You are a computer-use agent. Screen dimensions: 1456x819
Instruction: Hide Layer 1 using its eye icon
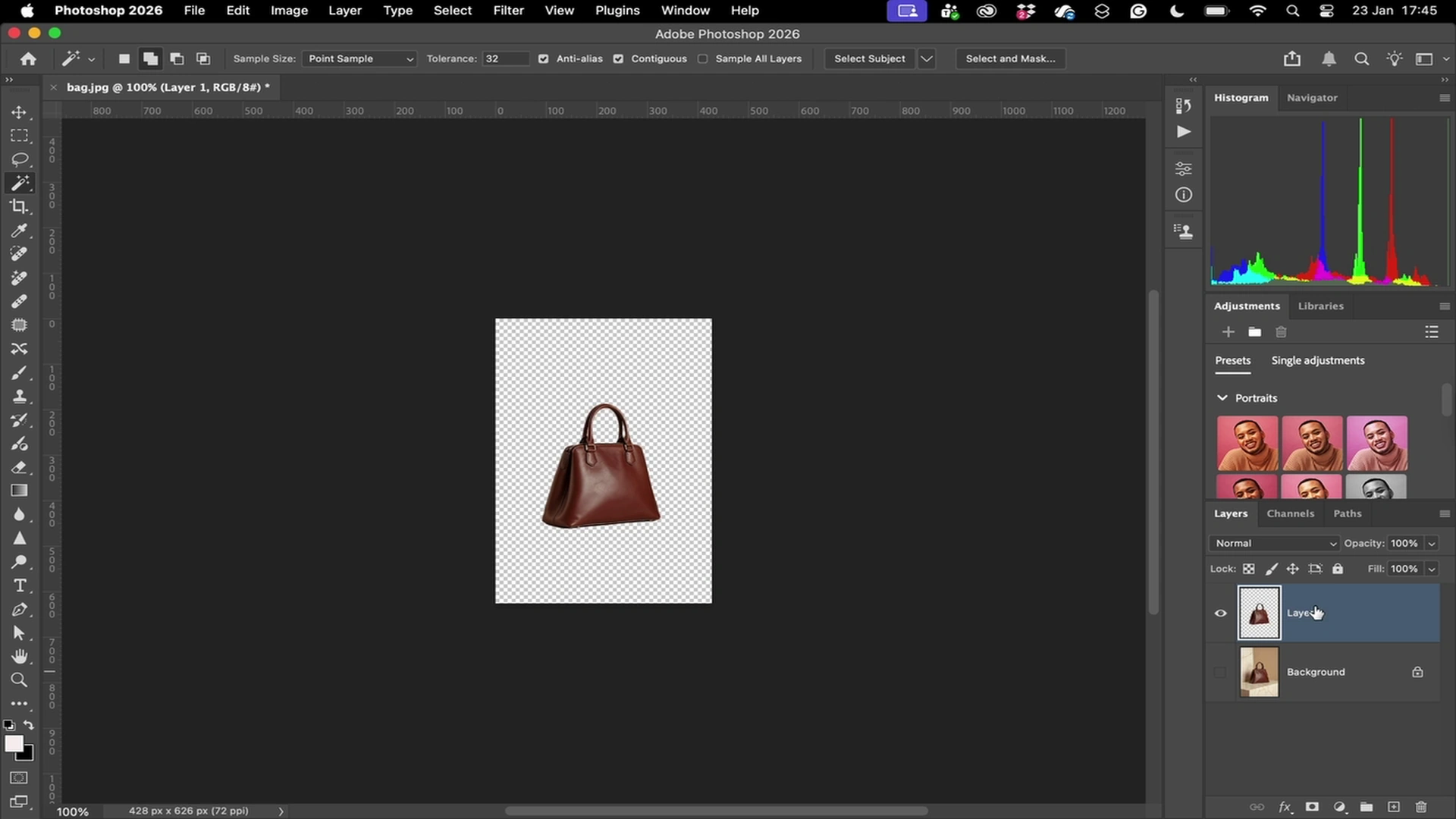1220,613
